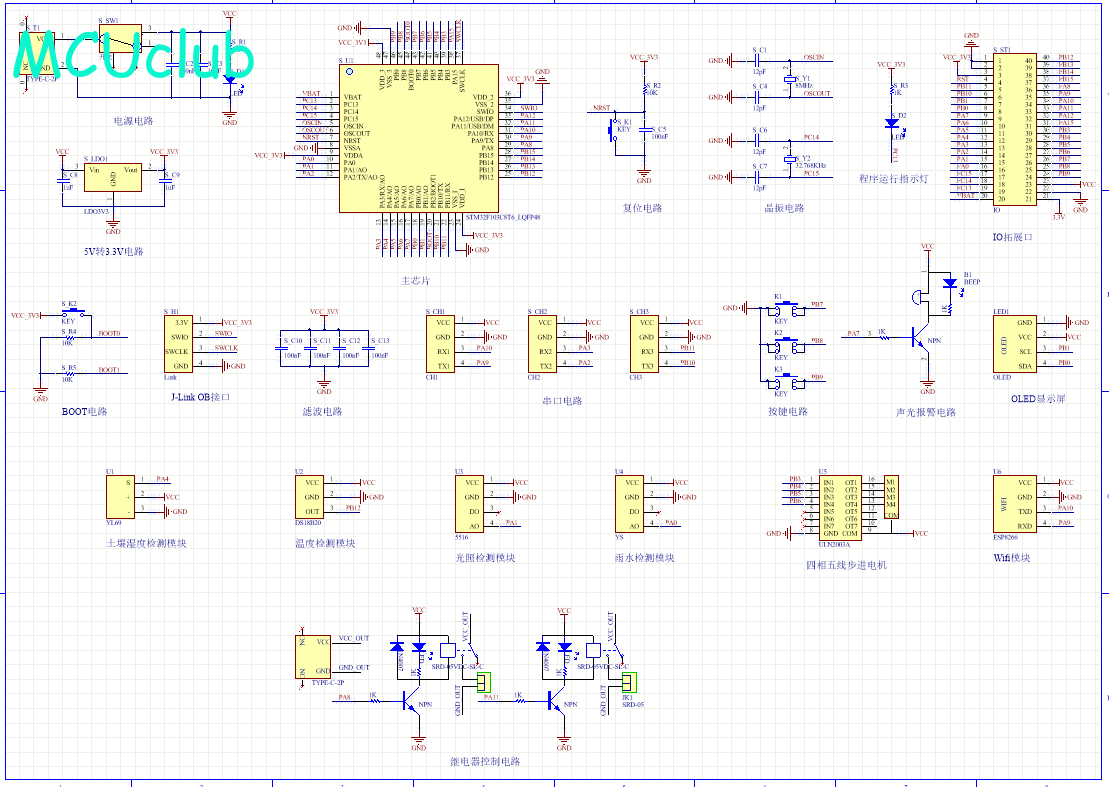1109x787 pixels.
Task: Select the green JK1 relay output terminal
Action: click(x=629, y=682)
